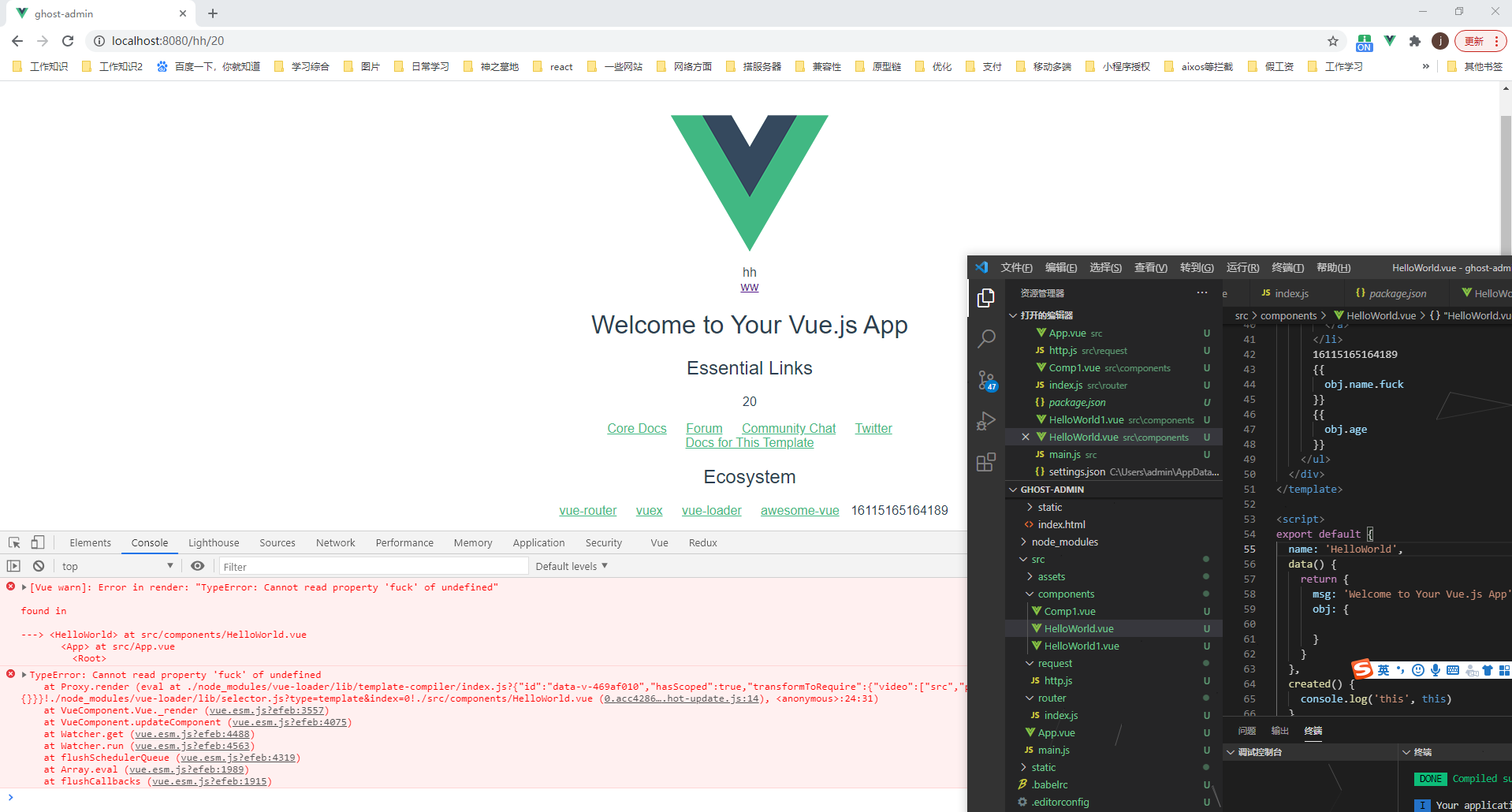Open VS Code Extensions view icon
The height and width of the screenshot is (812, 1512).
point(985,462)
